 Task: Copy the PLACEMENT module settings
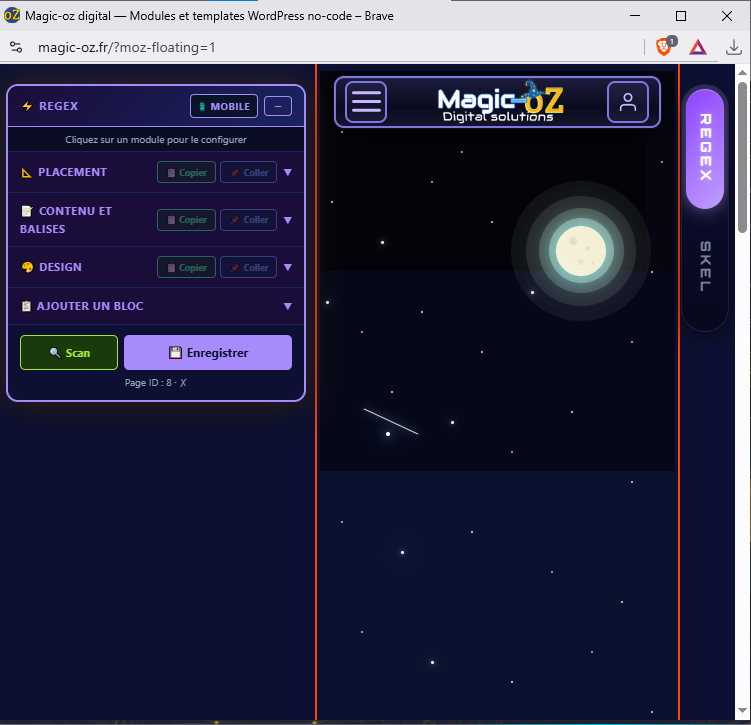[186, 172]
